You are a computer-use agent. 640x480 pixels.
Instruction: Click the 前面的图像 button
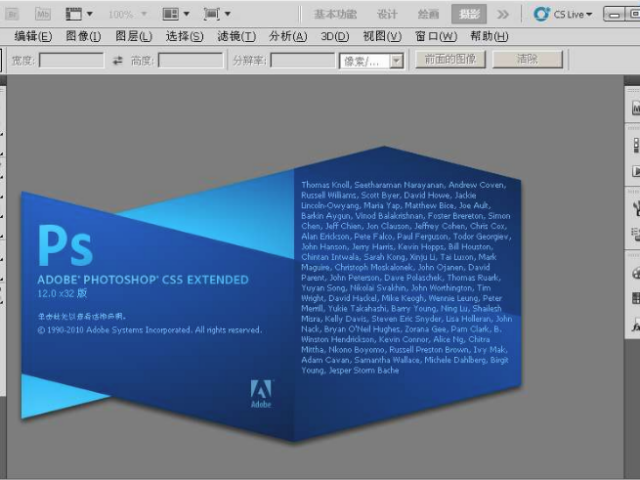tap(450, 60)
